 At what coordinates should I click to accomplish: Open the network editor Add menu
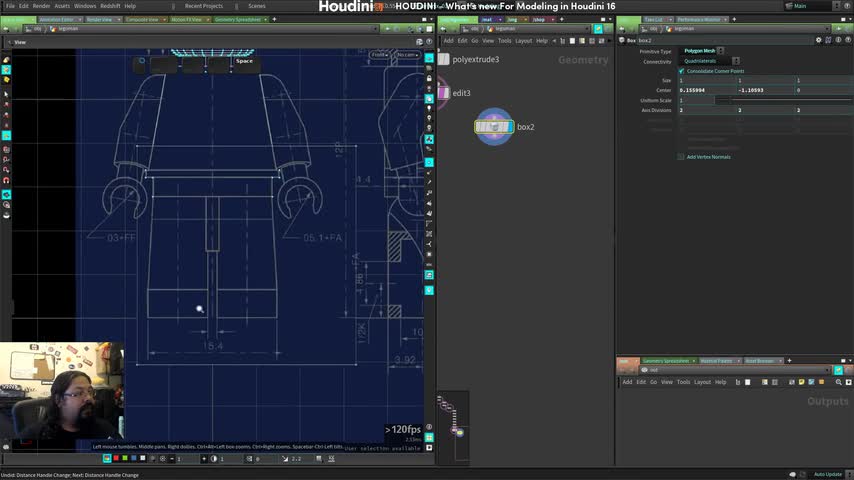point(448,41)
